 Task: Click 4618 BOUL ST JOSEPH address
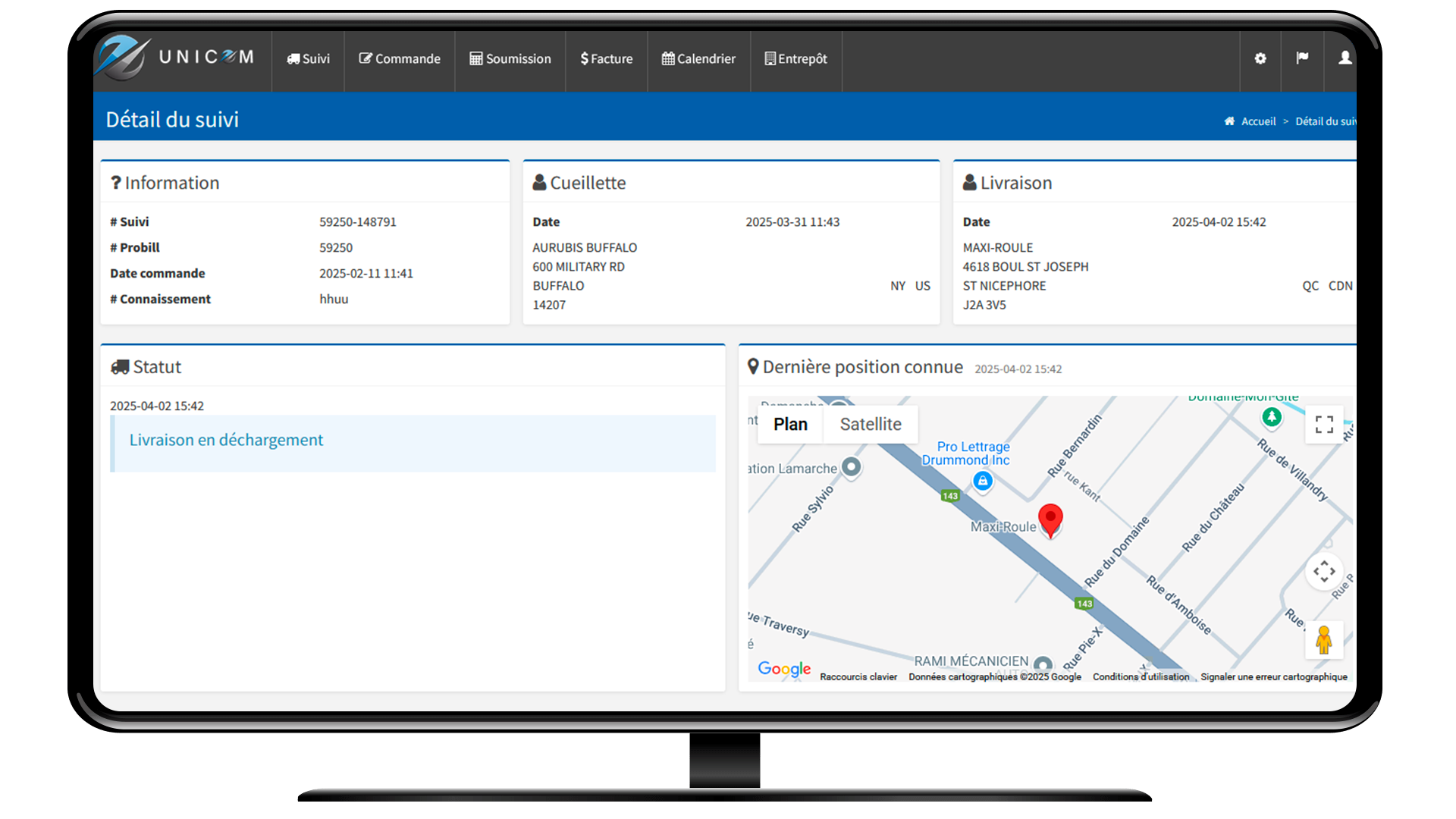pyautogui.click(x=1025, y=267)
